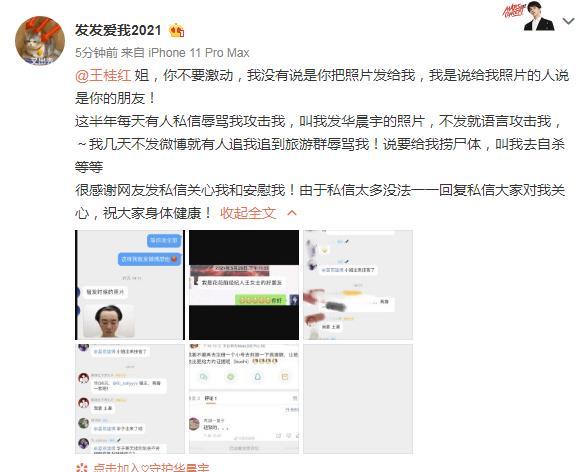
Task: Open first thumbnail with bald head photo
Action: pos(130,285)
